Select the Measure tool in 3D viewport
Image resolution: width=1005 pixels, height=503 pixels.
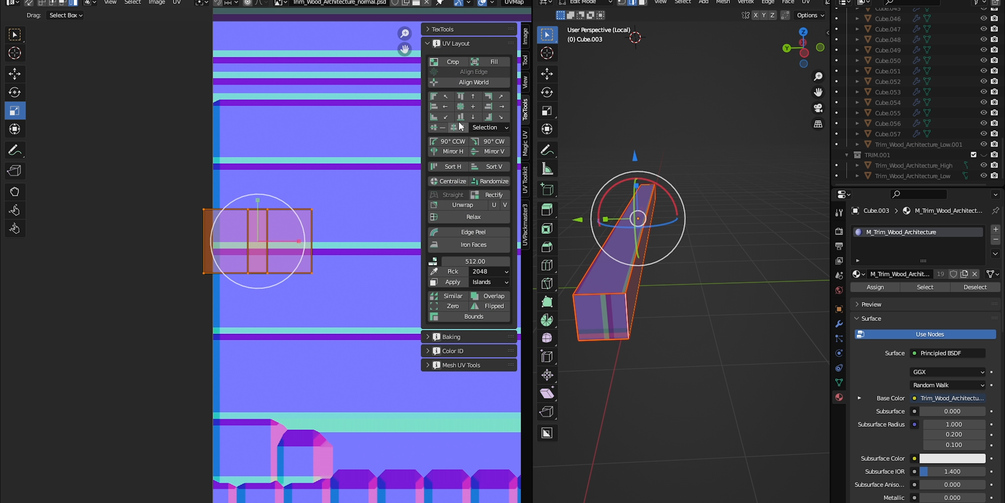[x=547, y=169]
